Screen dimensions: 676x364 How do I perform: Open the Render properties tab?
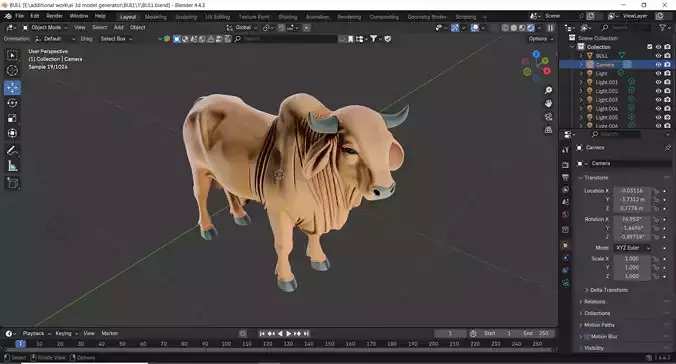tap(565, 165)
